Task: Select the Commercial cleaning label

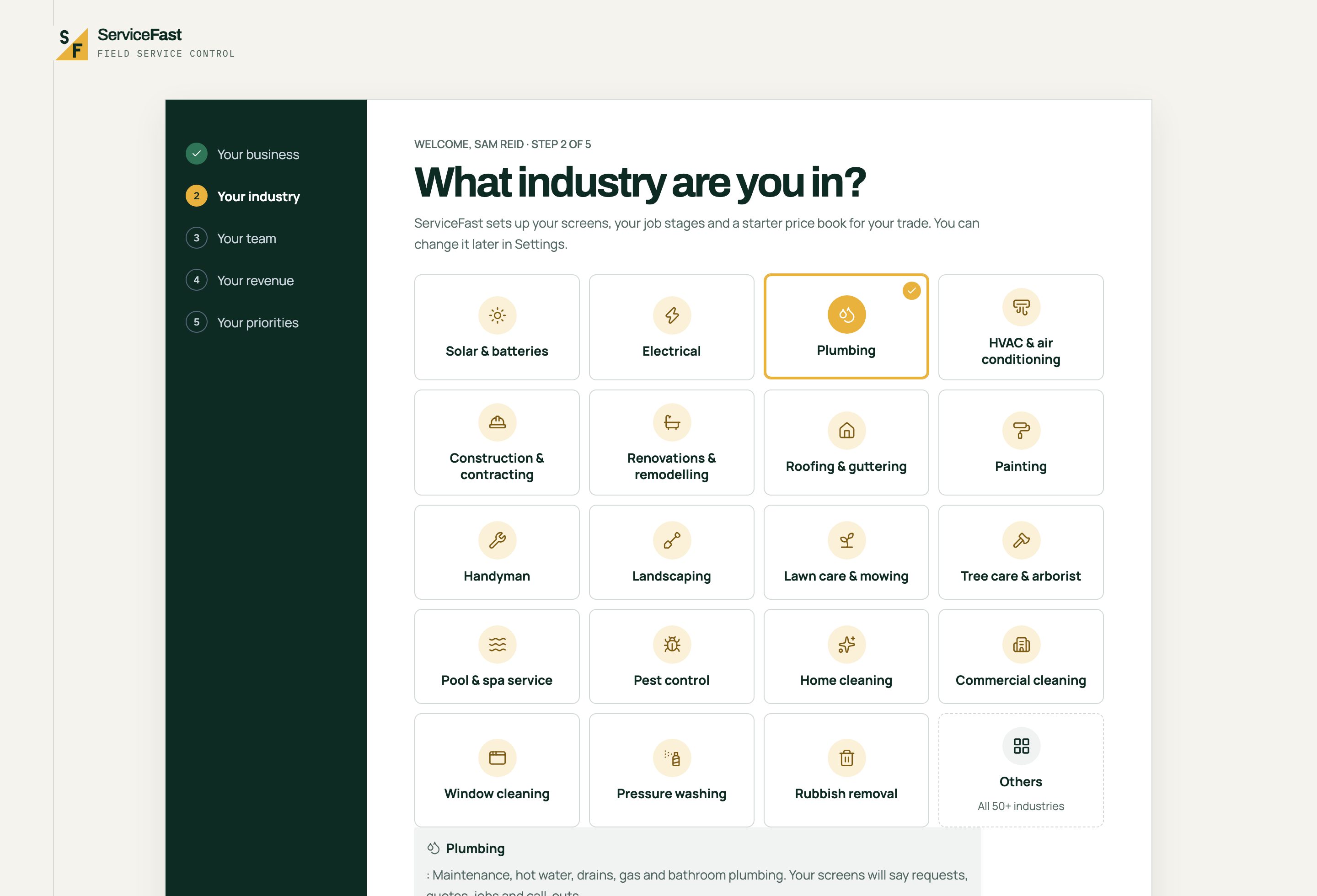Action: click(x=1021, y=680)
